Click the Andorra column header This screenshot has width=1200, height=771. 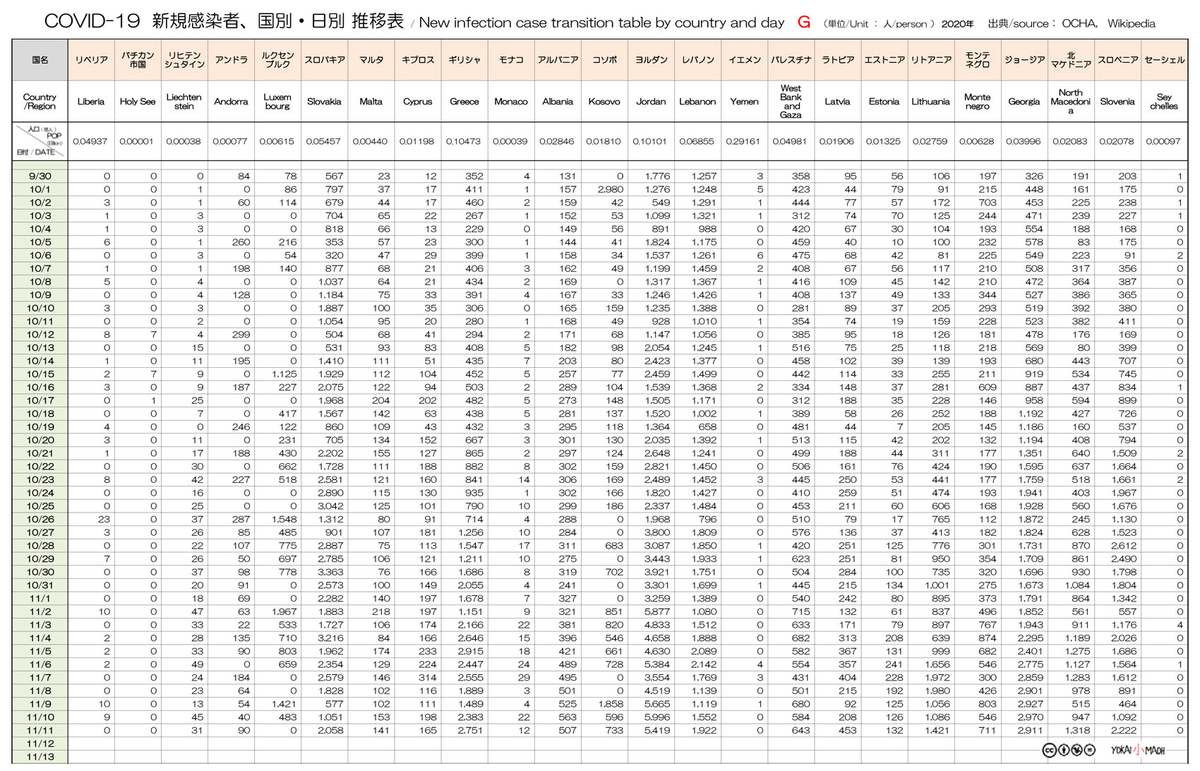231,101
